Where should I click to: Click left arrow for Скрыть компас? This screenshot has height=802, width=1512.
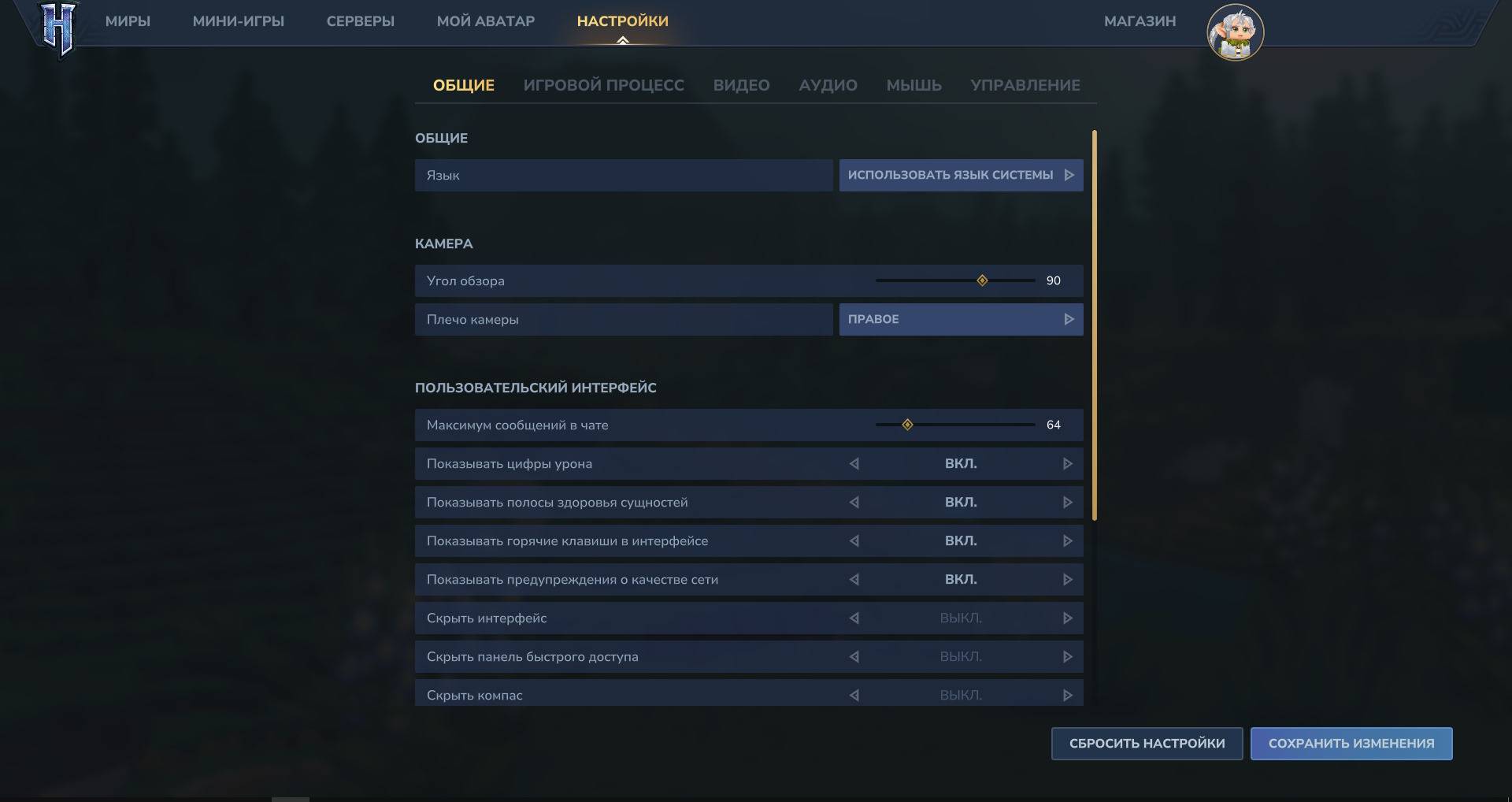pyautogui.click(x=854, y=696)
